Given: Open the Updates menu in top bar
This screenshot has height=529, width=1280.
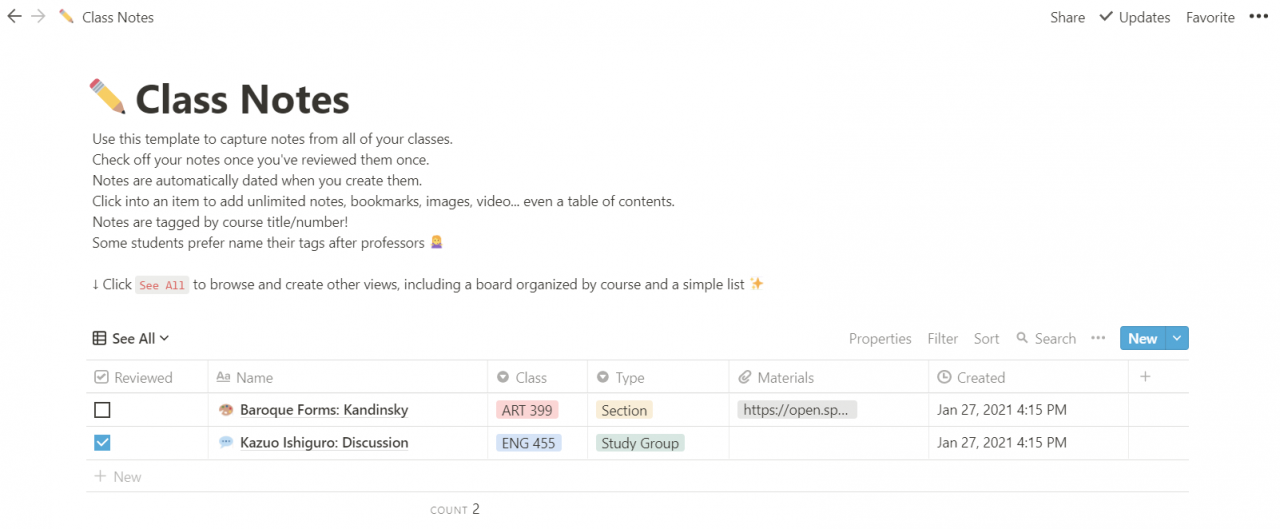Looking at the screenshot, I should (x=1134, y=17).
